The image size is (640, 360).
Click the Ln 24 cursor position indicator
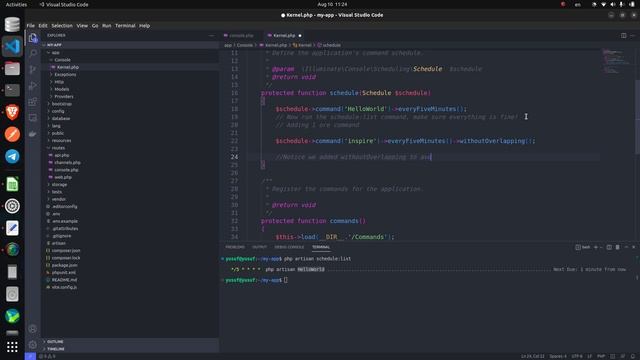pyautogui.click(x=533, y=356)
